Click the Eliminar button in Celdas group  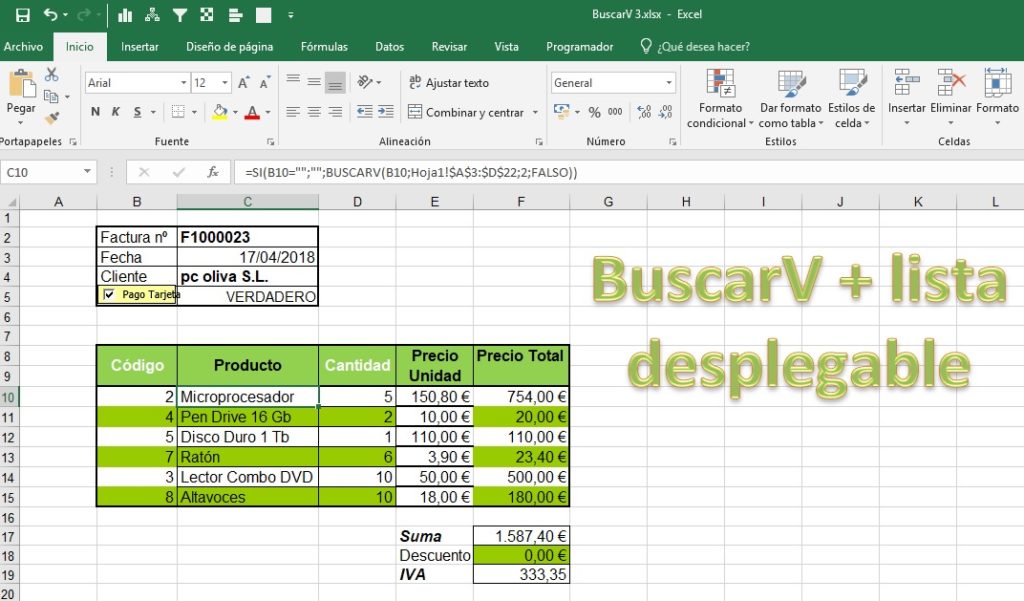coord(950,97)
